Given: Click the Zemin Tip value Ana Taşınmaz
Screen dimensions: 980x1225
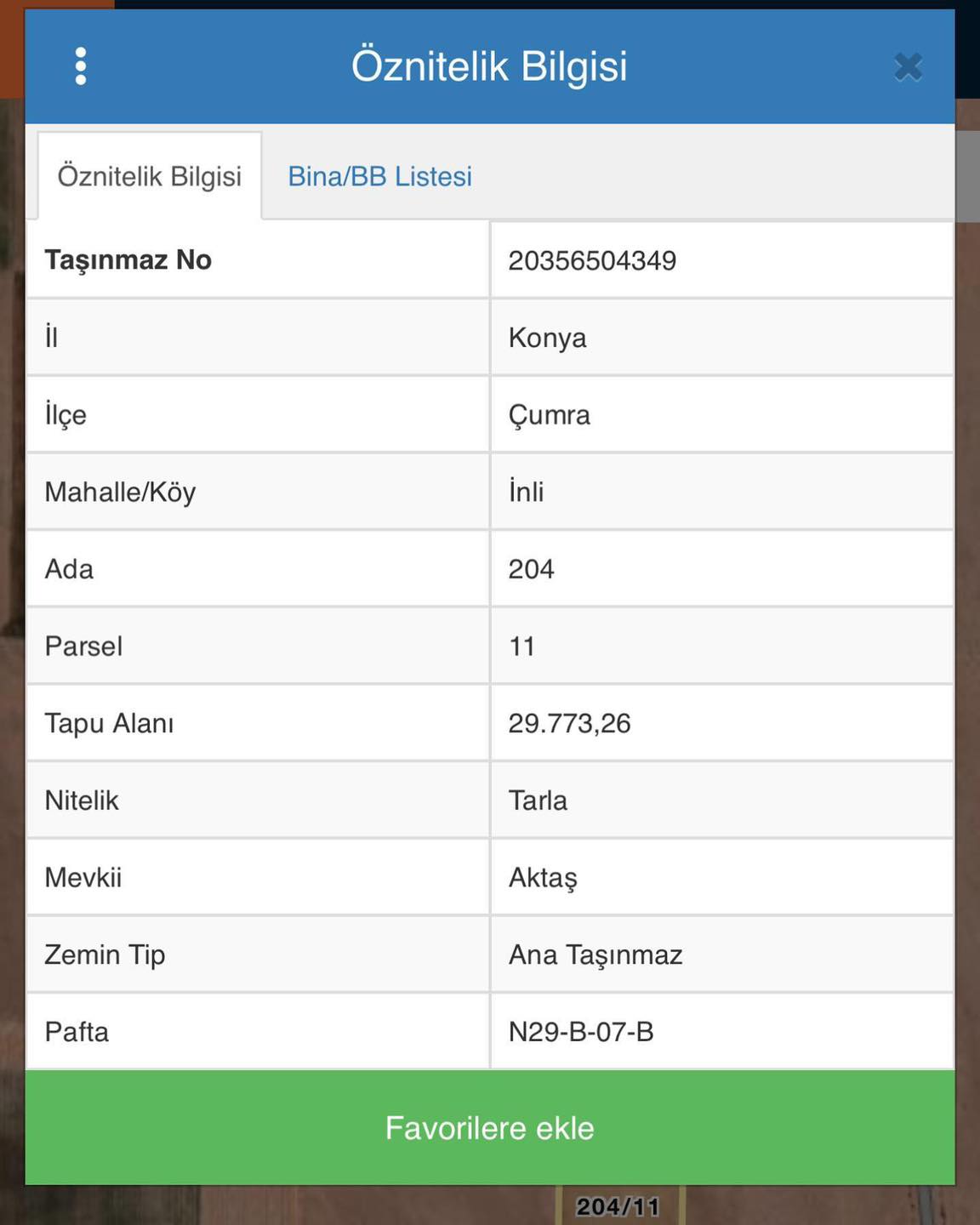Looking at the screenshot, I should [595, 954].
